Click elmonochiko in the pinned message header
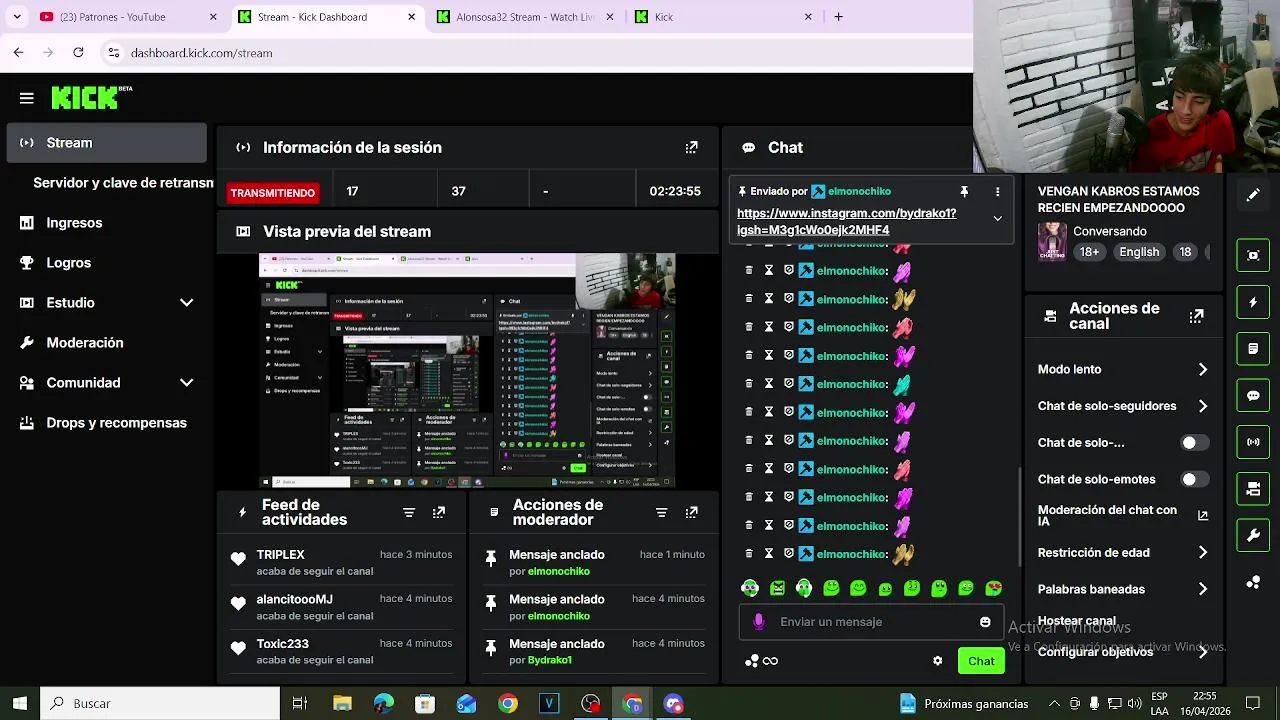The width and height of the screenshot is (1280, 720). point(859,191)
